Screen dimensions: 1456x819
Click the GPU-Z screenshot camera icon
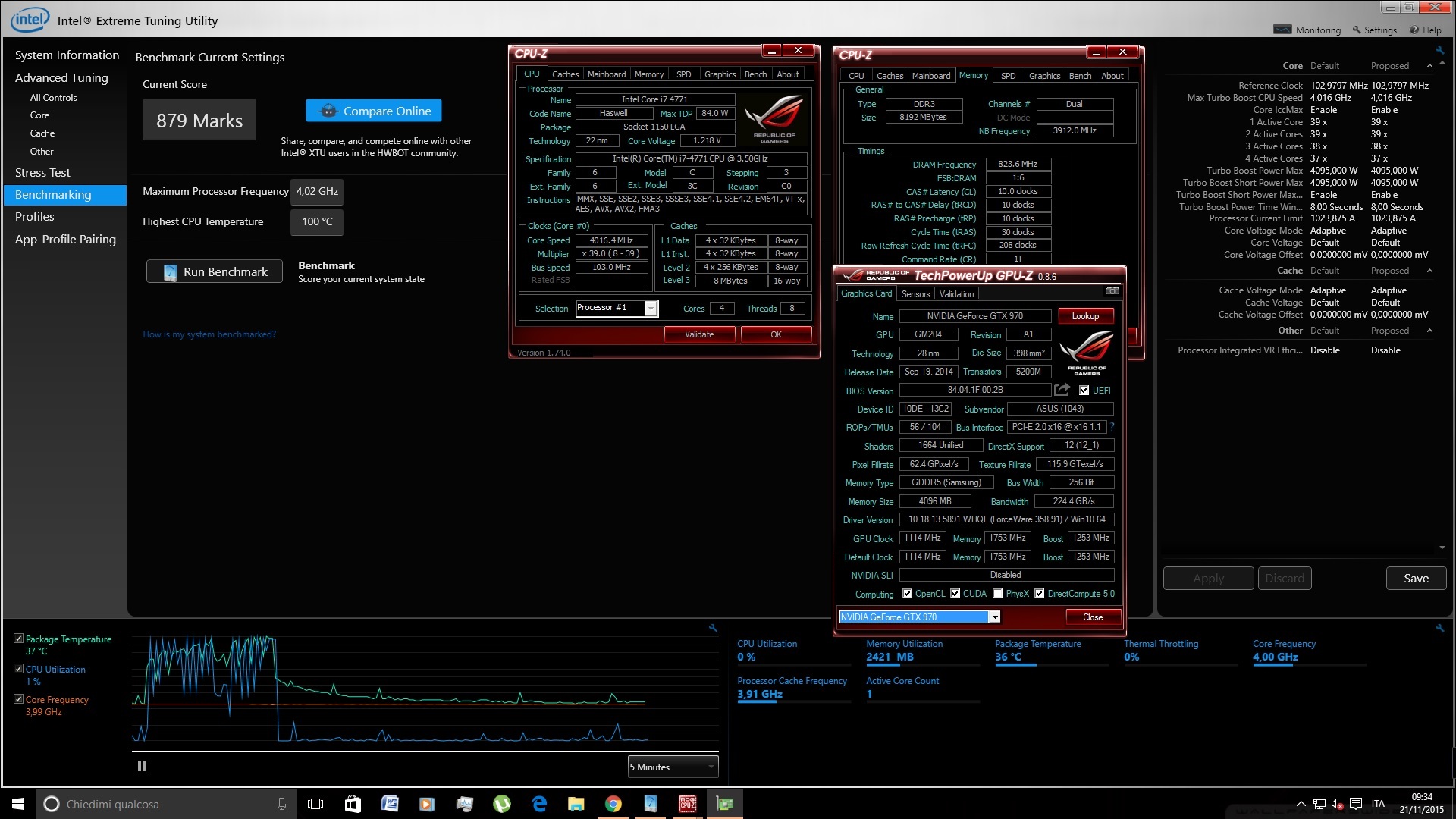point(1112,291)
